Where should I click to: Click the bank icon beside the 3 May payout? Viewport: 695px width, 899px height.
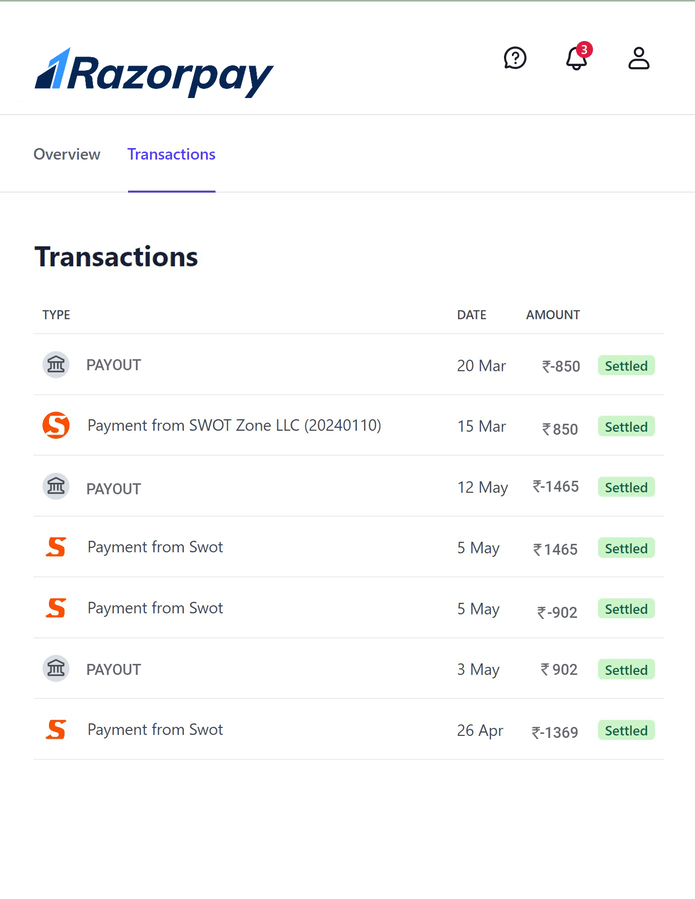(x=56, y=669)
